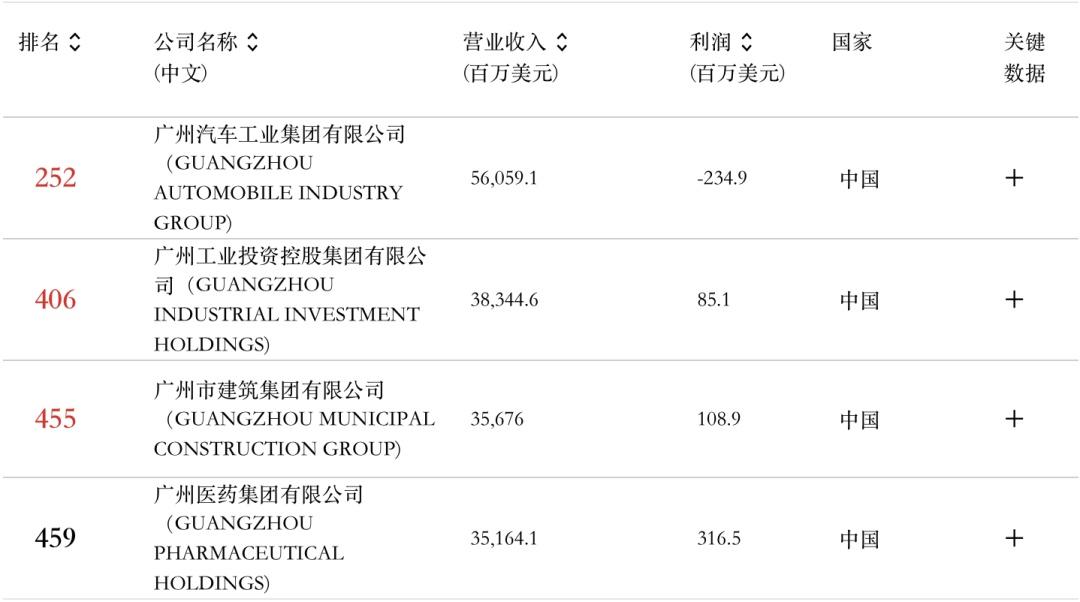Click sort arrows next to 公司名称

click(x=252, y=43)
